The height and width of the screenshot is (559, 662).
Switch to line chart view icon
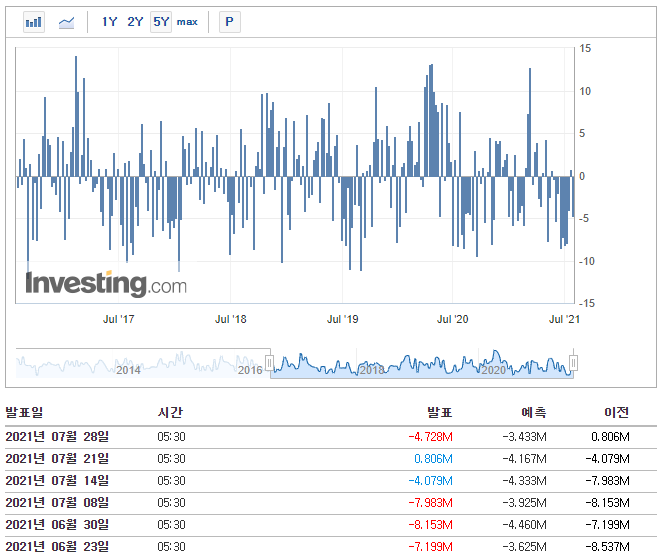click(66, 22)
